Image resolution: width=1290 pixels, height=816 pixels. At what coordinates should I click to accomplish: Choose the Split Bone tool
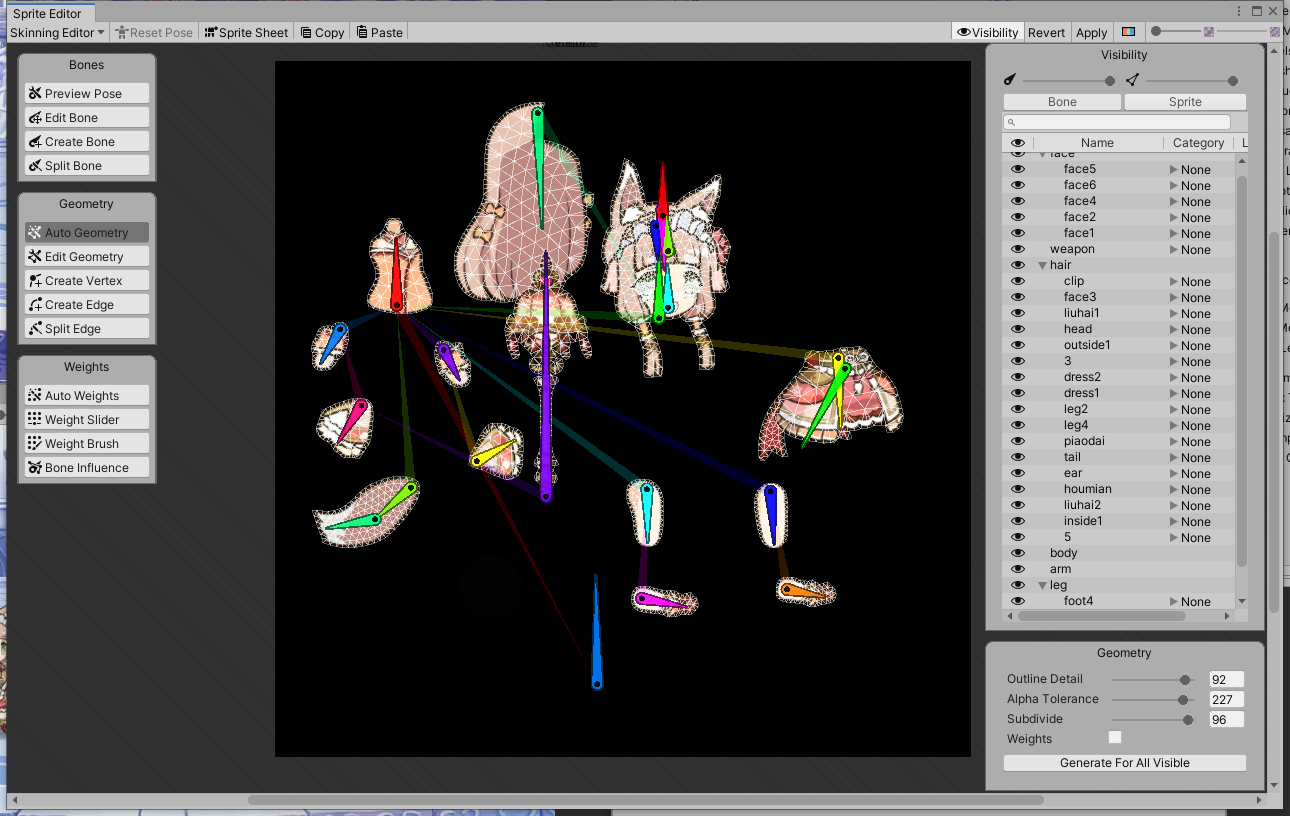pyautogui.click(x=87, y=165)
